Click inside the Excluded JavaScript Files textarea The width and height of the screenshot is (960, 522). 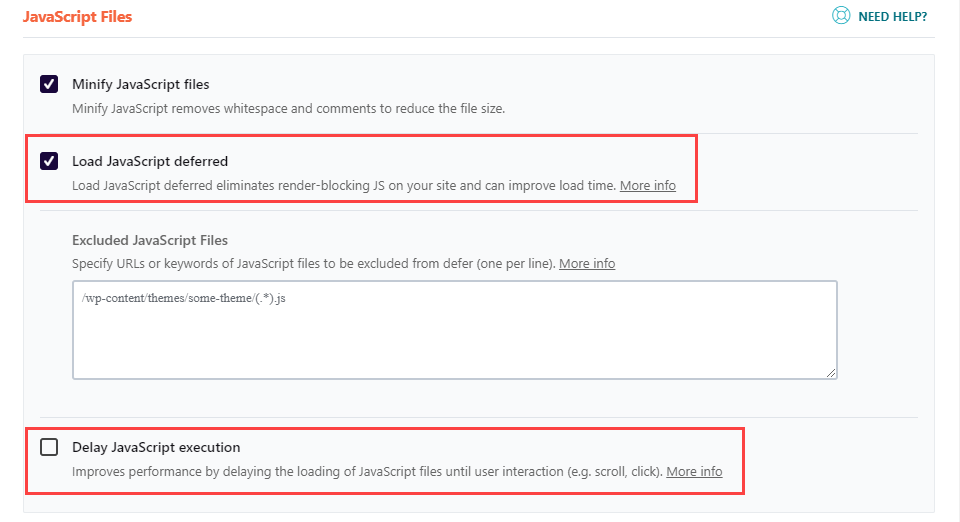(454, 340)
